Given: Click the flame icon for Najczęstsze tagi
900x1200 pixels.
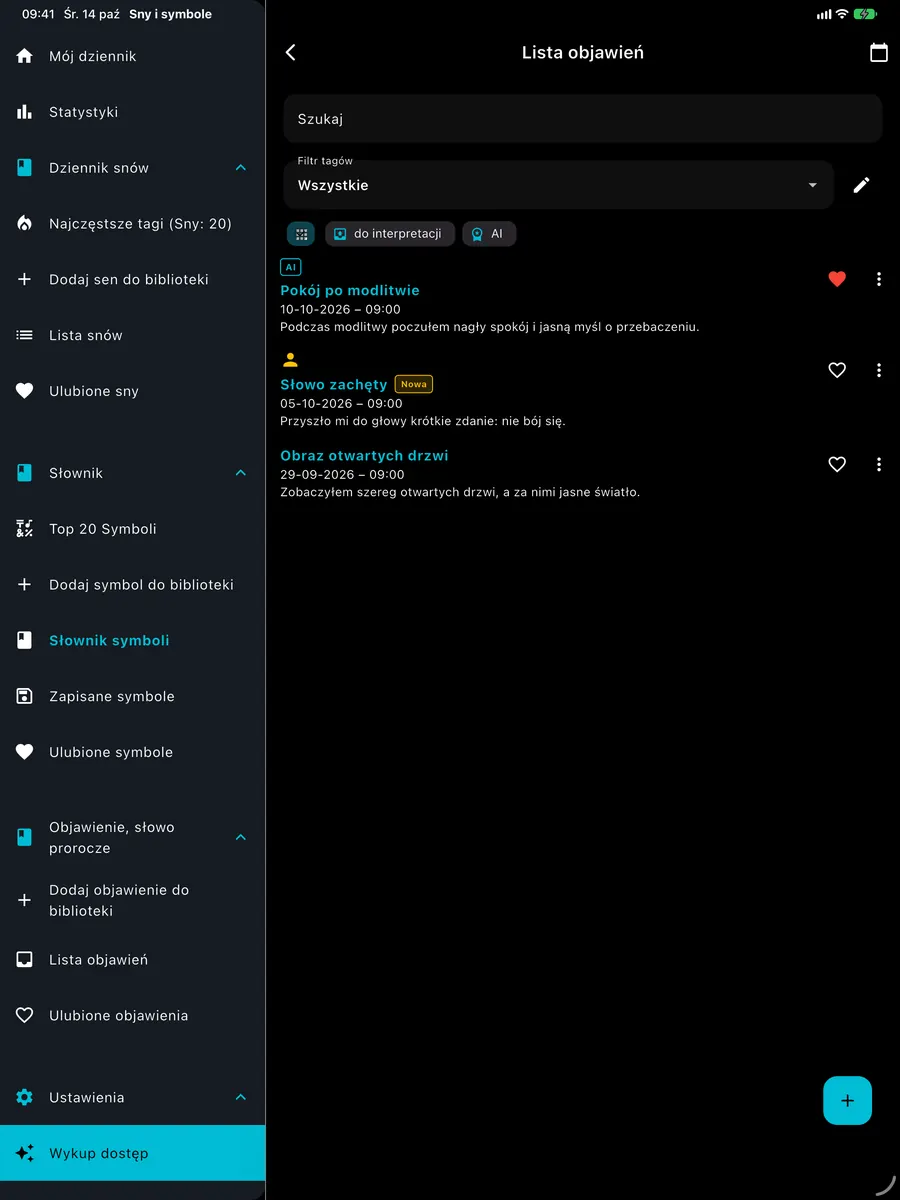Looking at the screenshot, I should tap(25, 224).
